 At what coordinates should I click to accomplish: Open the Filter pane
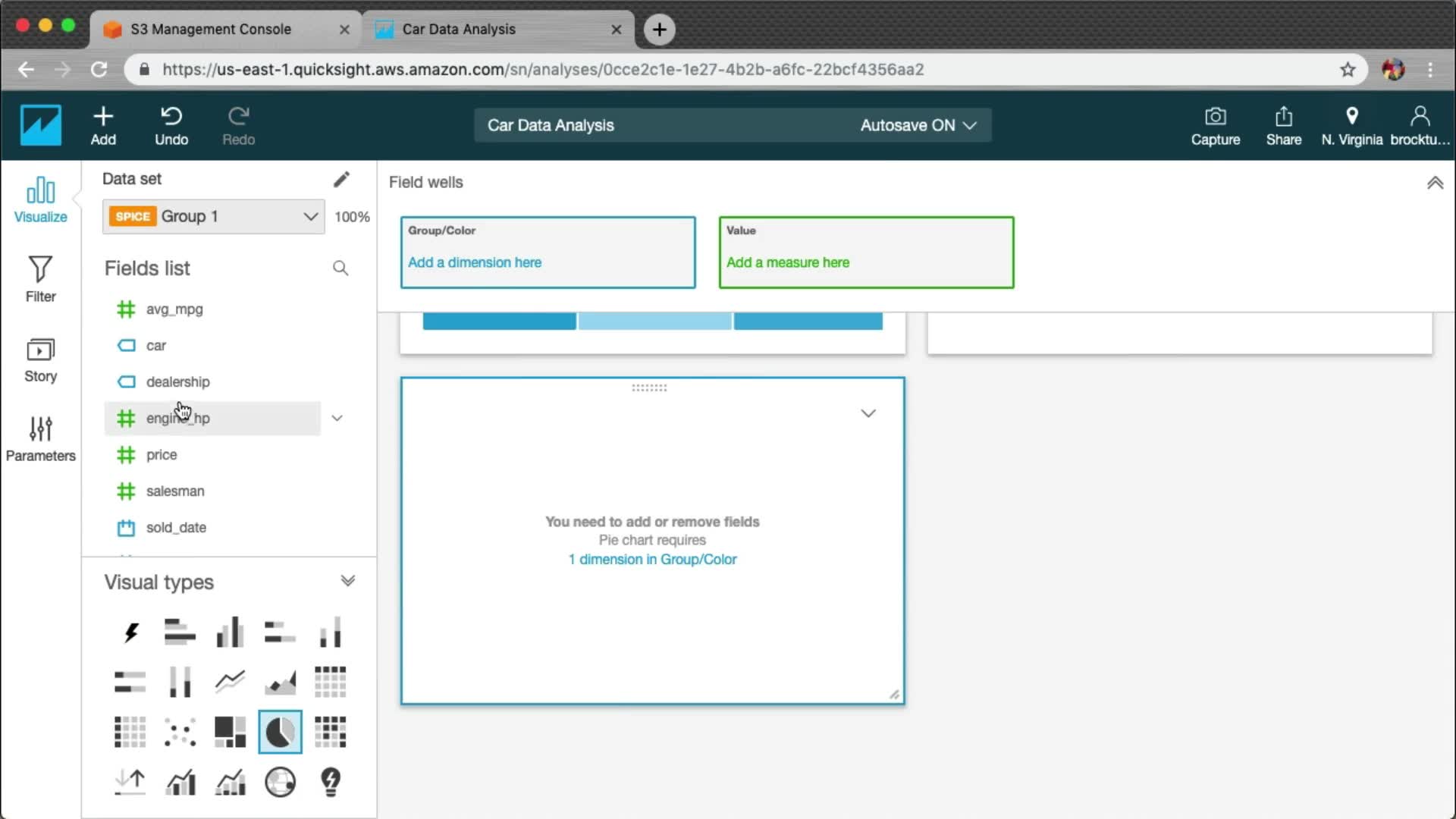pos(40,278)
